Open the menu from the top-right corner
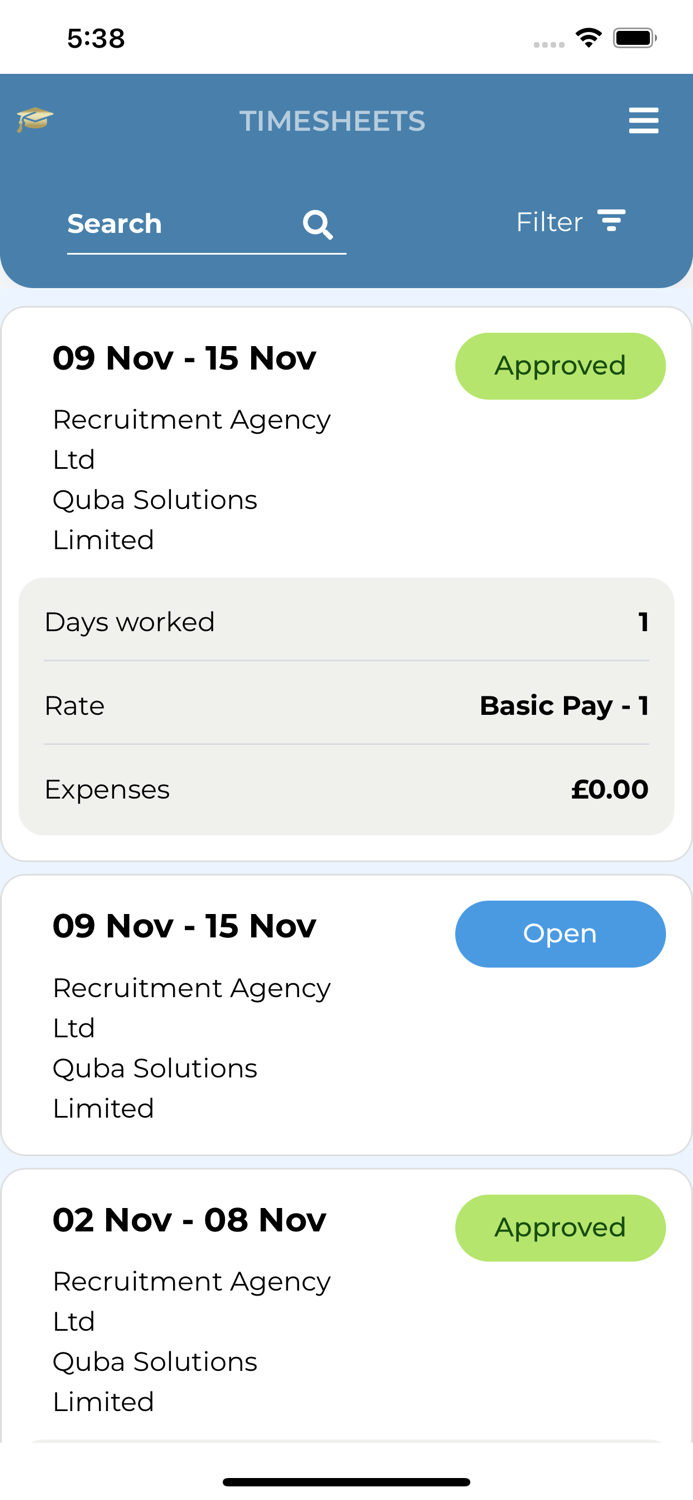The image size is (693, 1500). (645, 120)
